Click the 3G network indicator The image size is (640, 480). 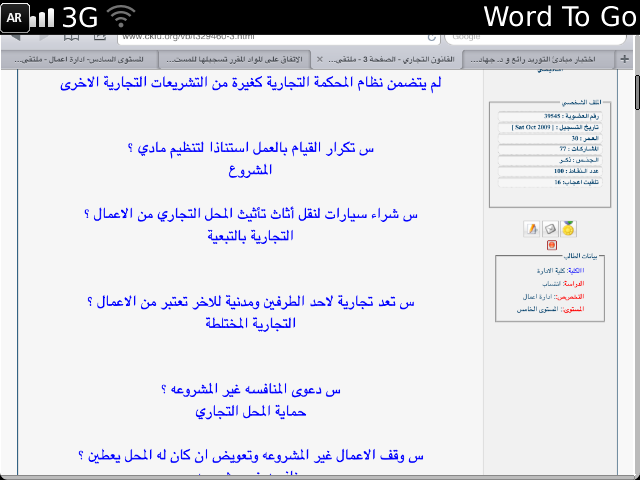pyautogui.click(x=80, y=18)
